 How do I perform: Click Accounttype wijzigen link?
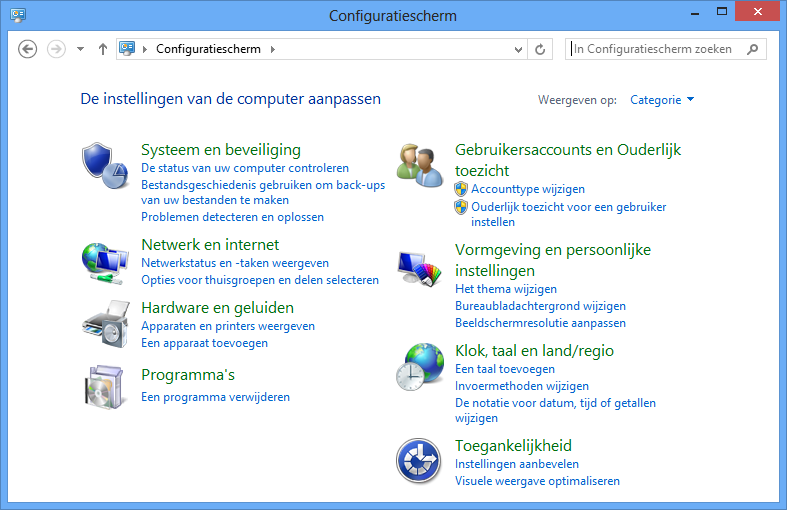528,189
